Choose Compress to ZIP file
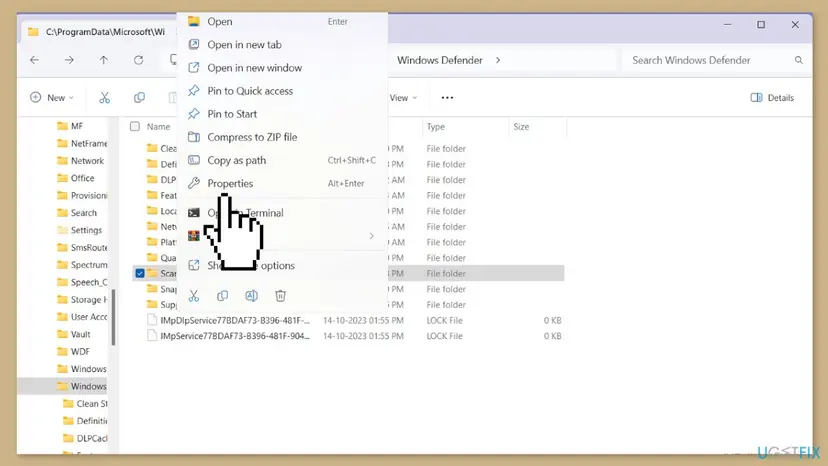The height and width of the screenshot is (466, 828). [x=283, y=137]
